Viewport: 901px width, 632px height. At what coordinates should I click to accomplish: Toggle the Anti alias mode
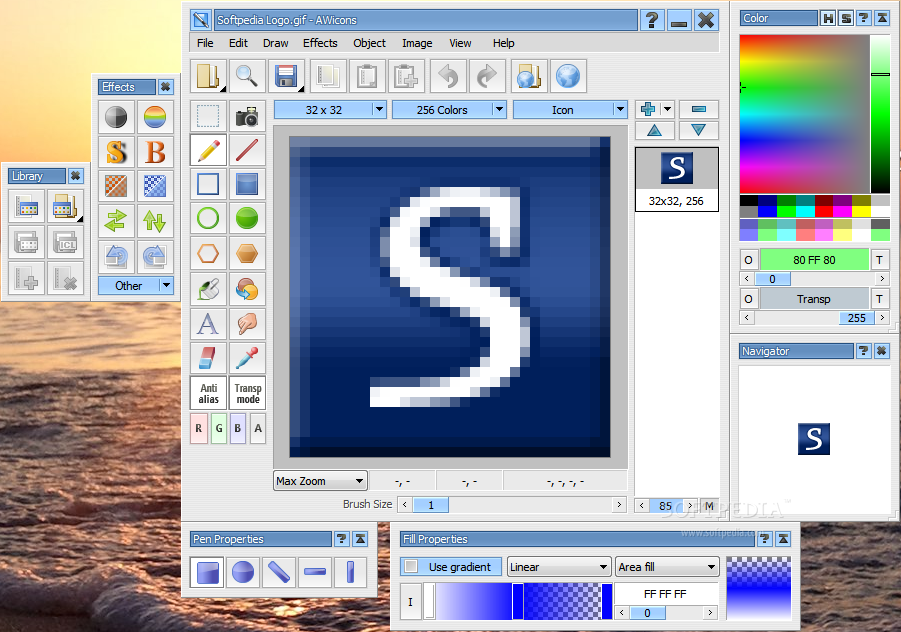[208, 393]
